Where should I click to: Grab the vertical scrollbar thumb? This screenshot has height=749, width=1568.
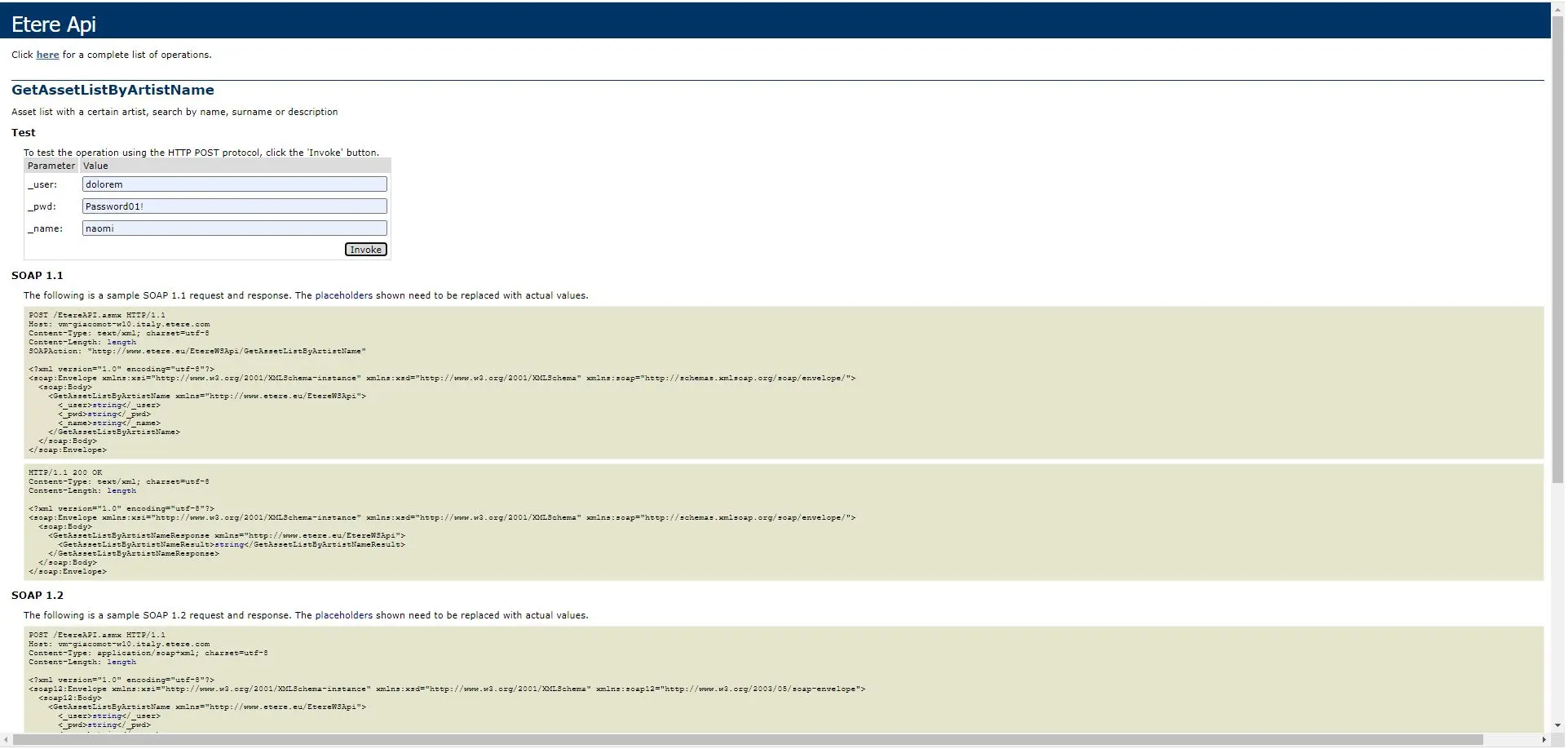pos(1558,245)
